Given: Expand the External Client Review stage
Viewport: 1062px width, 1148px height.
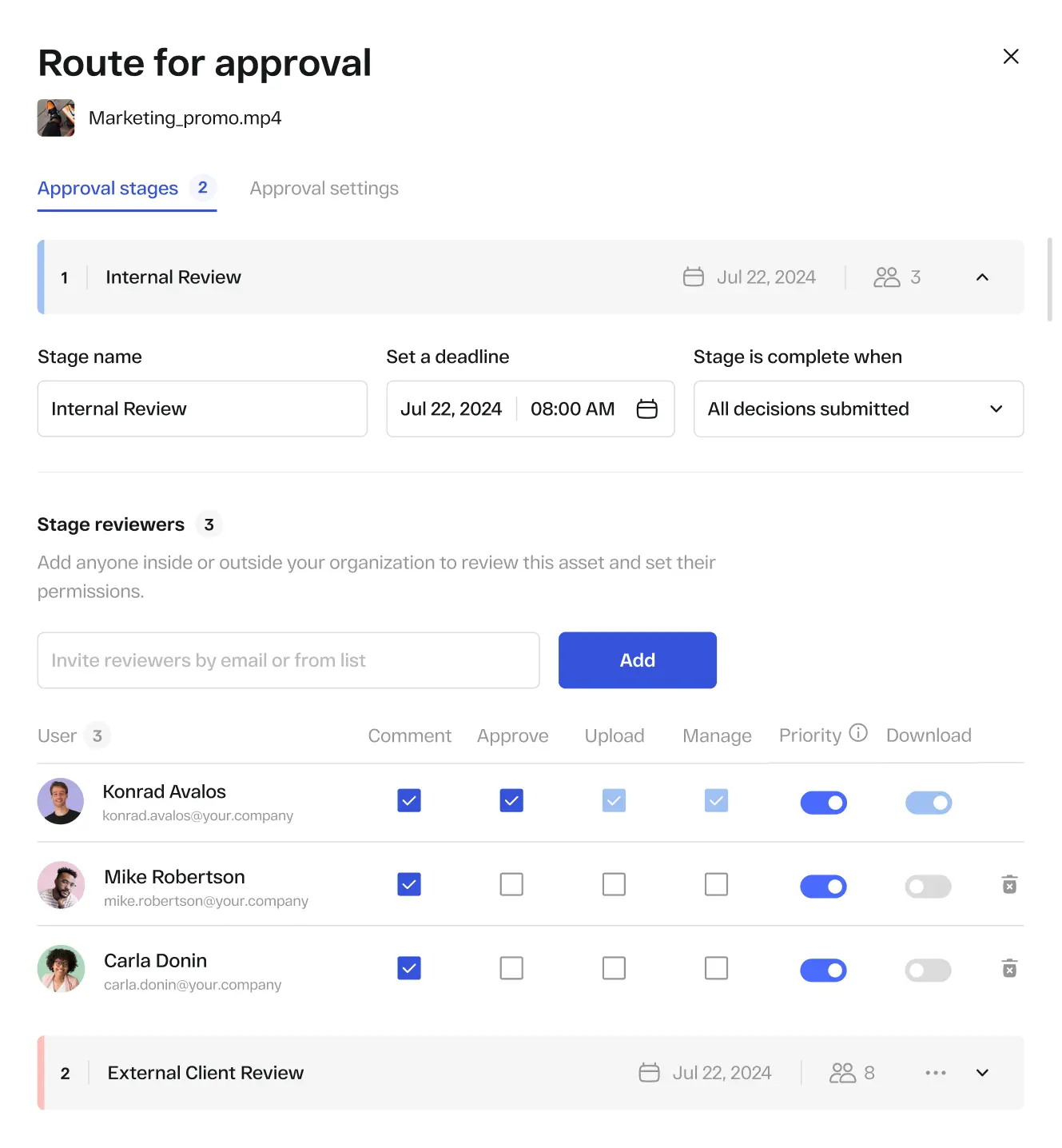Looking at the screenshot, I should tap(982, 1073).
